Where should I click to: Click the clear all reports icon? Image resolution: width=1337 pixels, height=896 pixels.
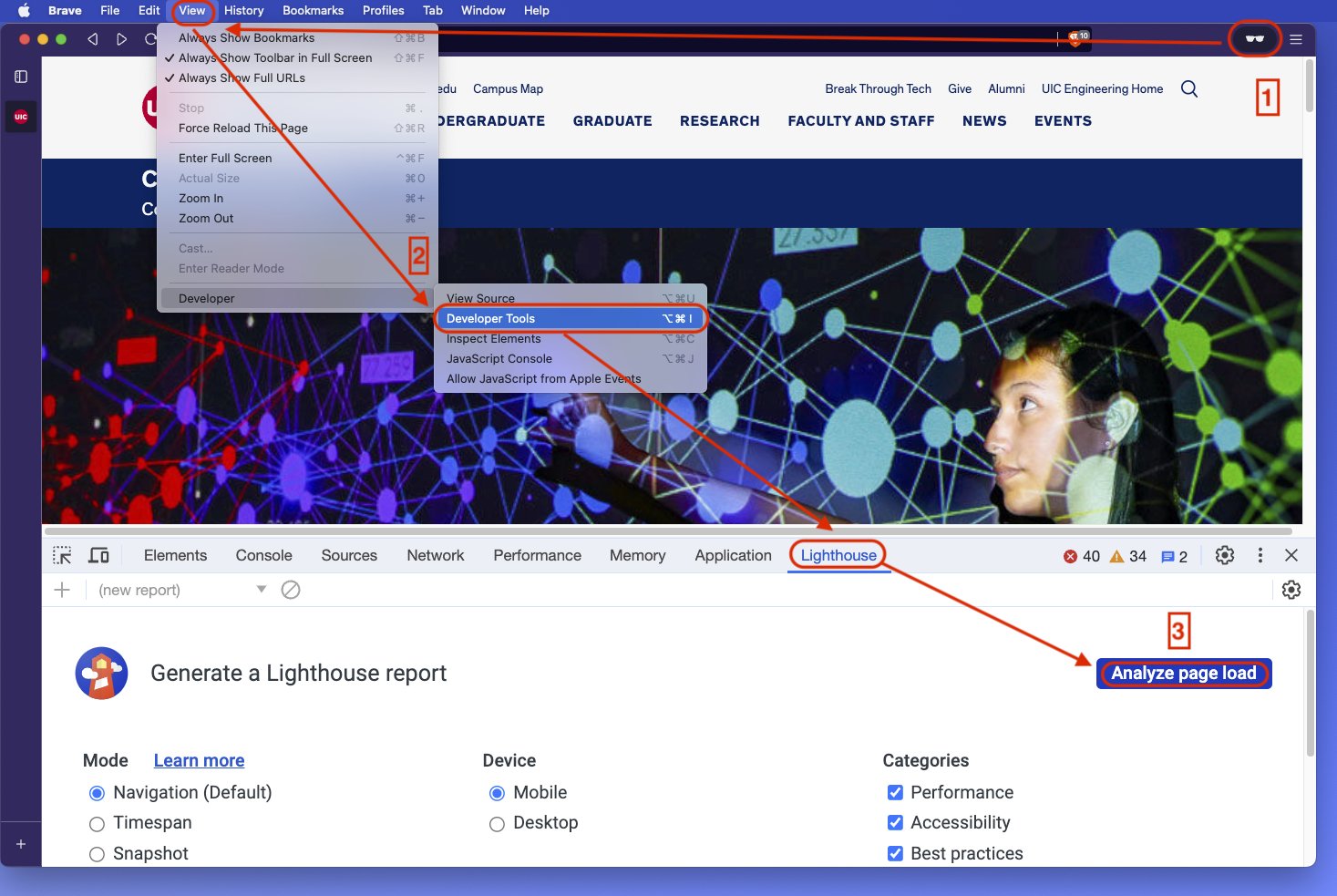[x=291, y=590]
